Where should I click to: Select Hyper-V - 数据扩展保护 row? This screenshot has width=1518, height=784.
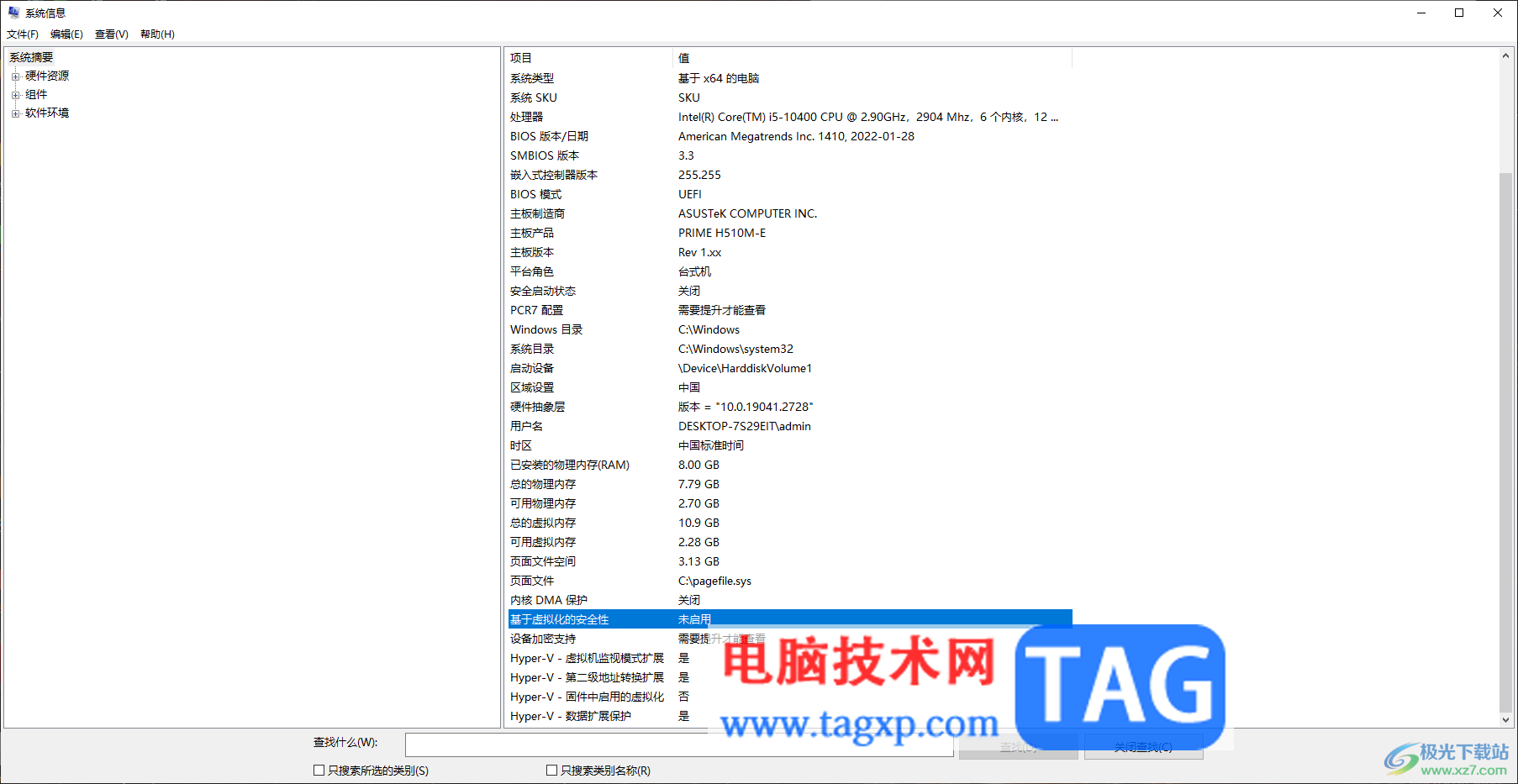point(790,716)
